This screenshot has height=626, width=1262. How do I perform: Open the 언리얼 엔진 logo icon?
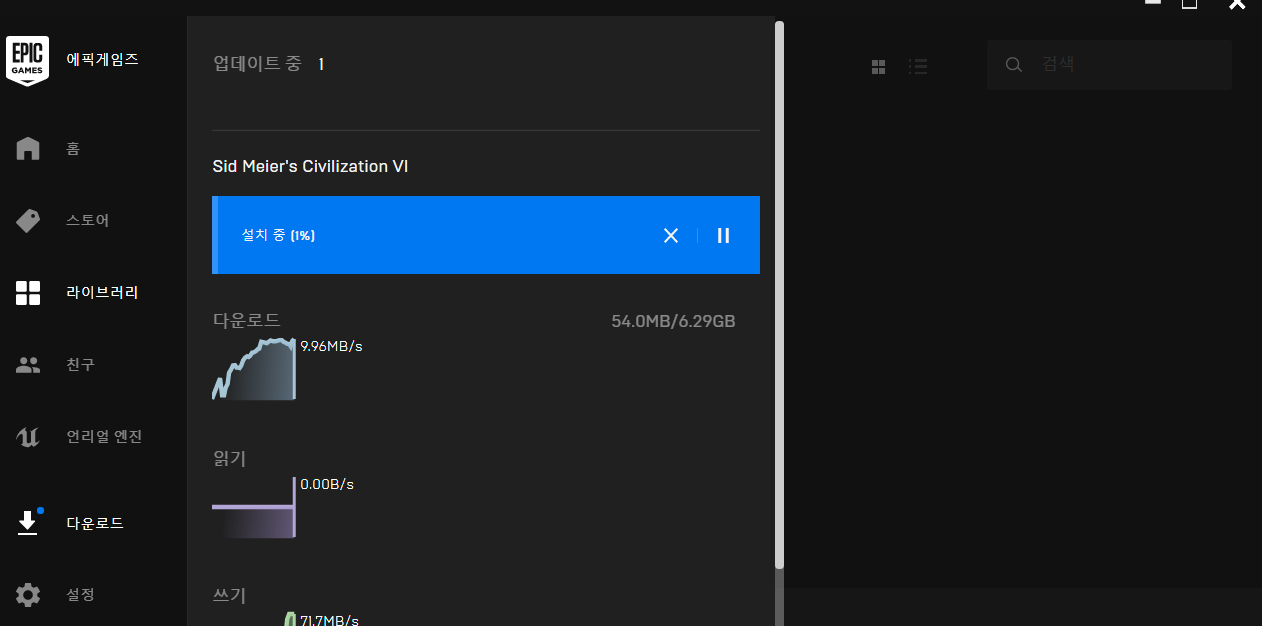(x=28, y=437)
